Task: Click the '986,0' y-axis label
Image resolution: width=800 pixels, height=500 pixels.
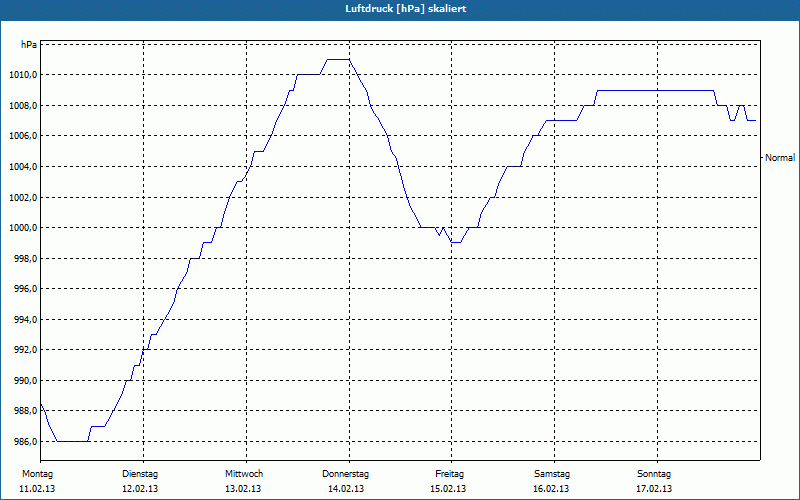Action: coord(26,442)
